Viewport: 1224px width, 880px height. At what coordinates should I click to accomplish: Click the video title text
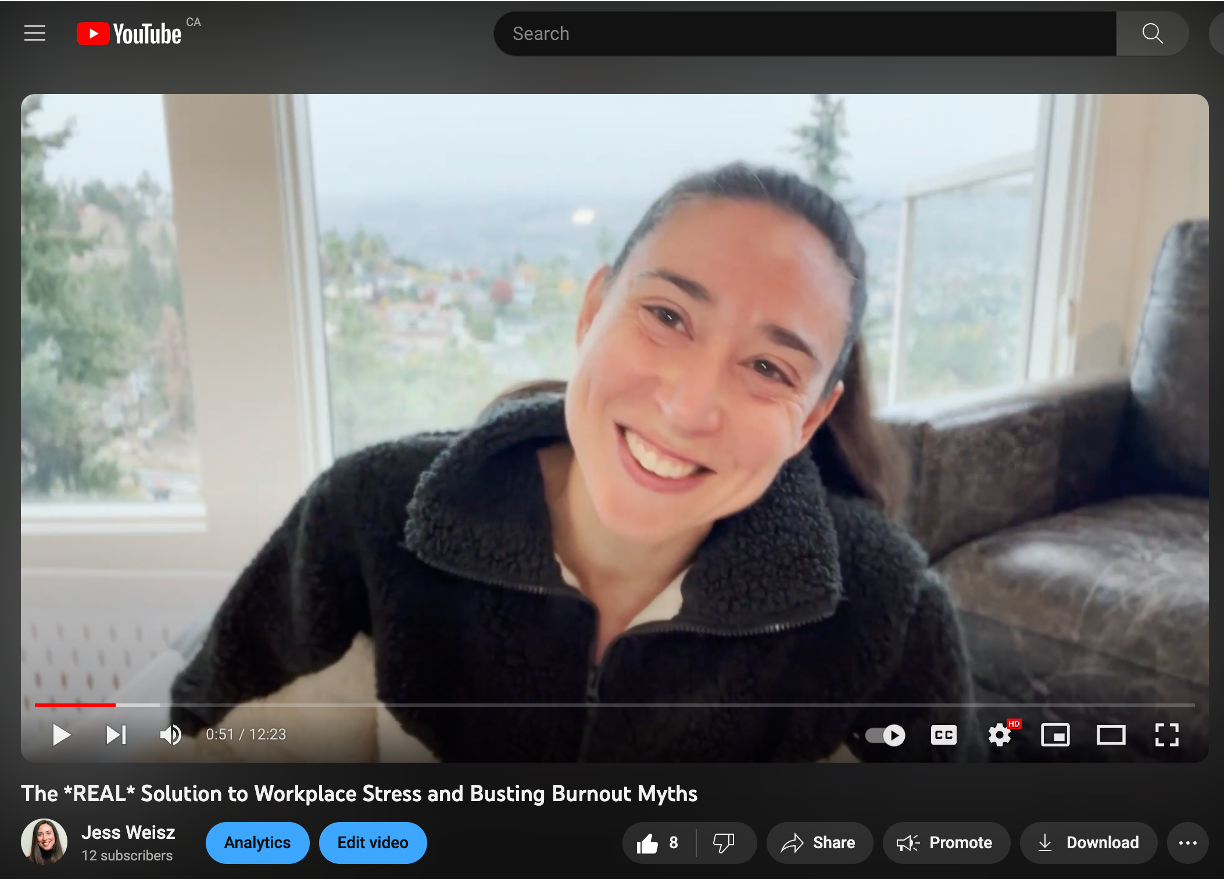click(x=359, y=794)
